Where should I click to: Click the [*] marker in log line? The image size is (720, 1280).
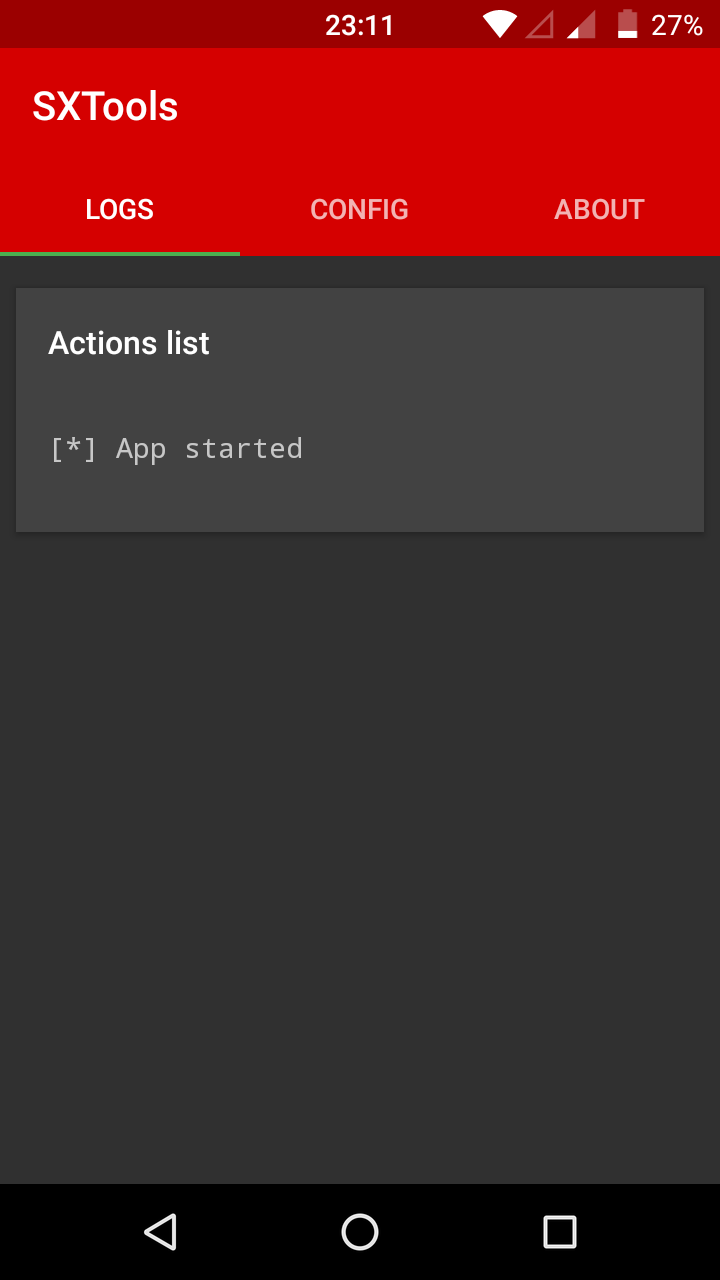(x=73, y=449)
